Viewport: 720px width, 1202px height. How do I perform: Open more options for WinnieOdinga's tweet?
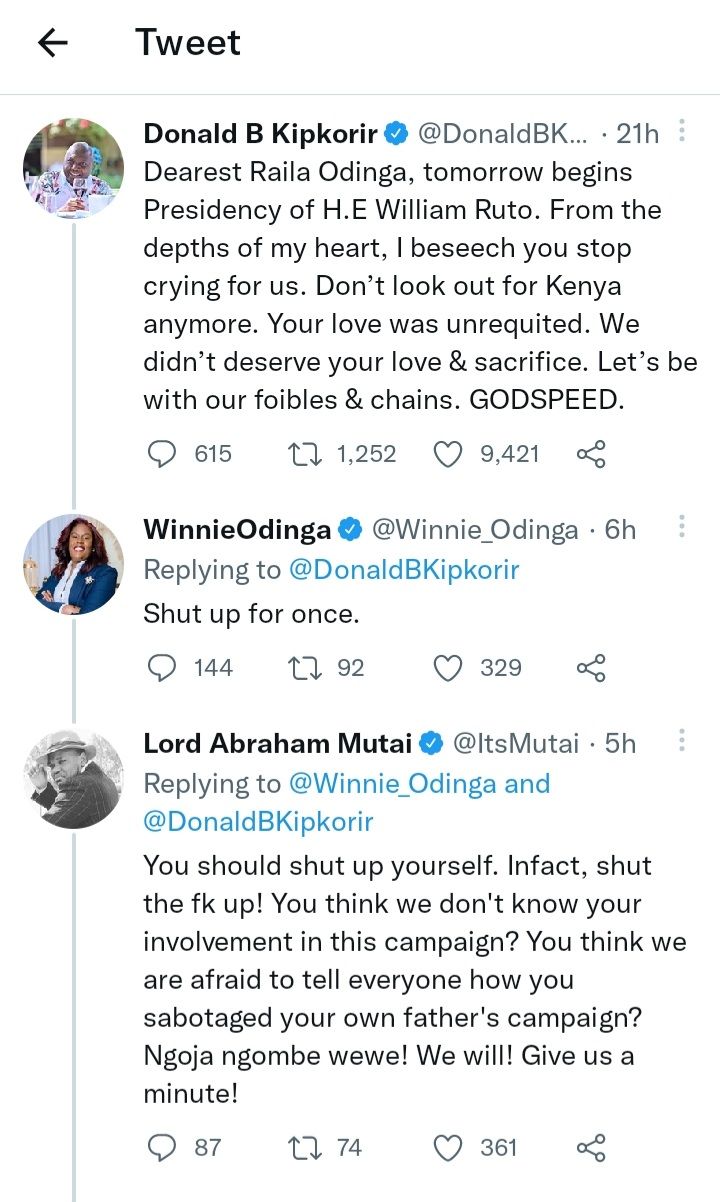682,527
